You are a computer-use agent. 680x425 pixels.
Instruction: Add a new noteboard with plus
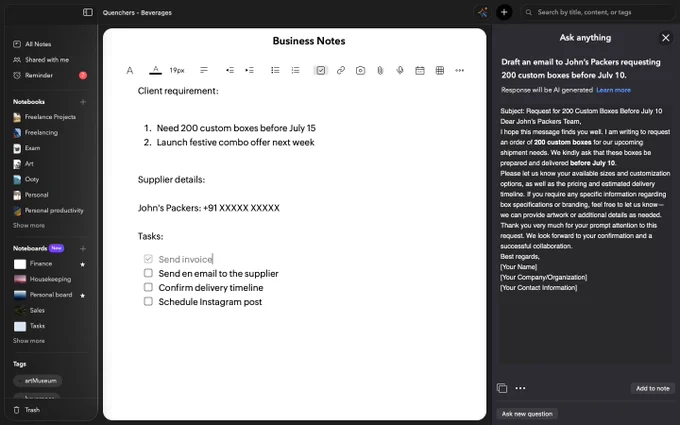[83, 248]
